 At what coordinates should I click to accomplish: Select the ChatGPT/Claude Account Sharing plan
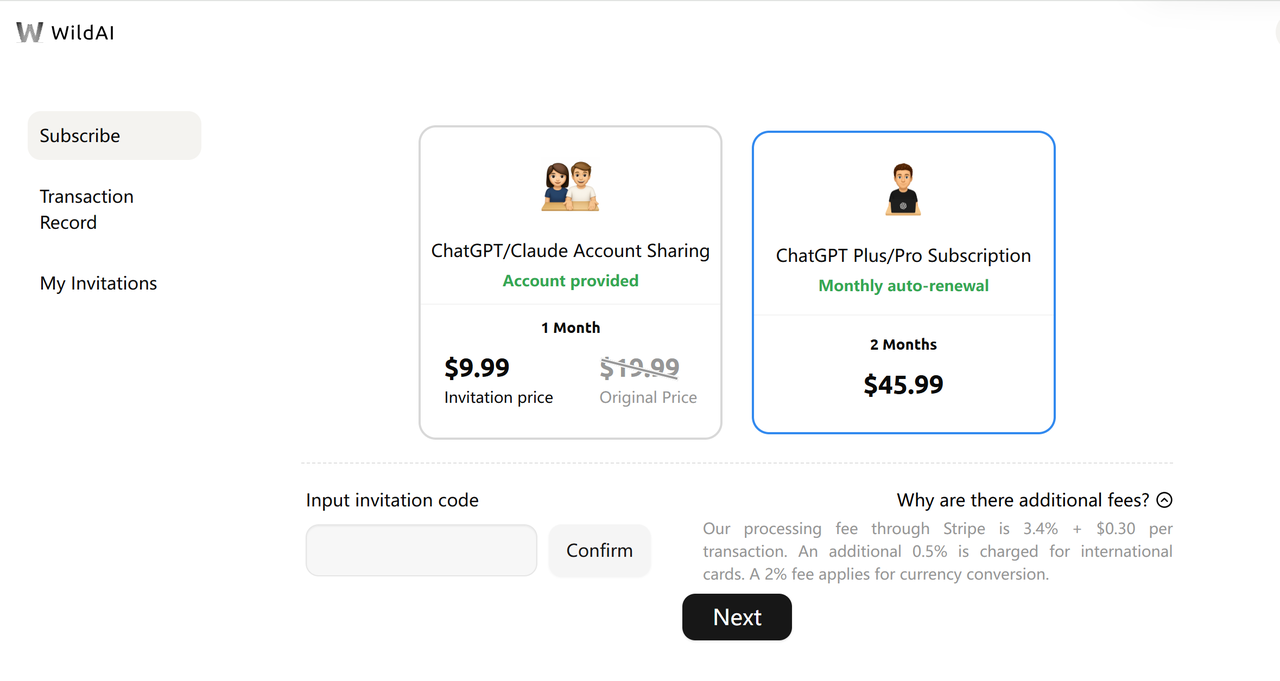[570, 251]
